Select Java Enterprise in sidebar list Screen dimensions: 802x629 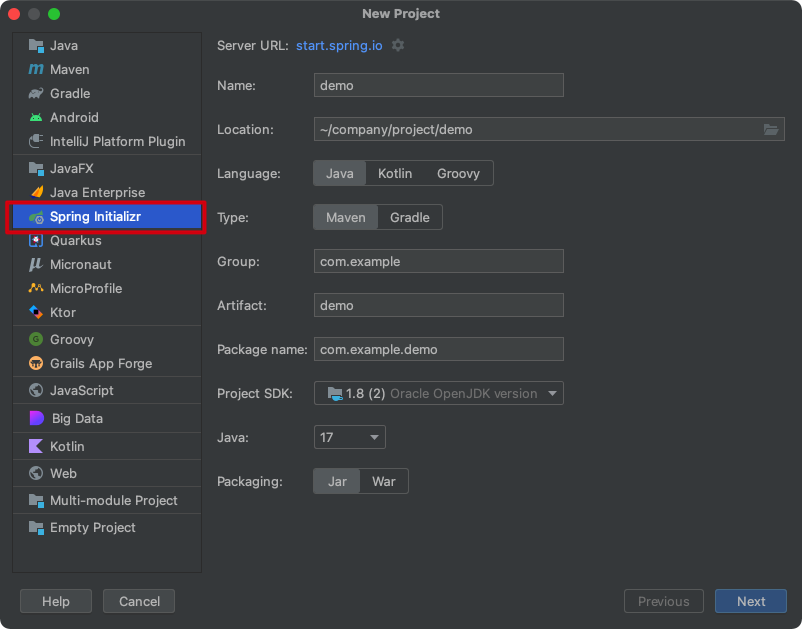click(107, 192)
